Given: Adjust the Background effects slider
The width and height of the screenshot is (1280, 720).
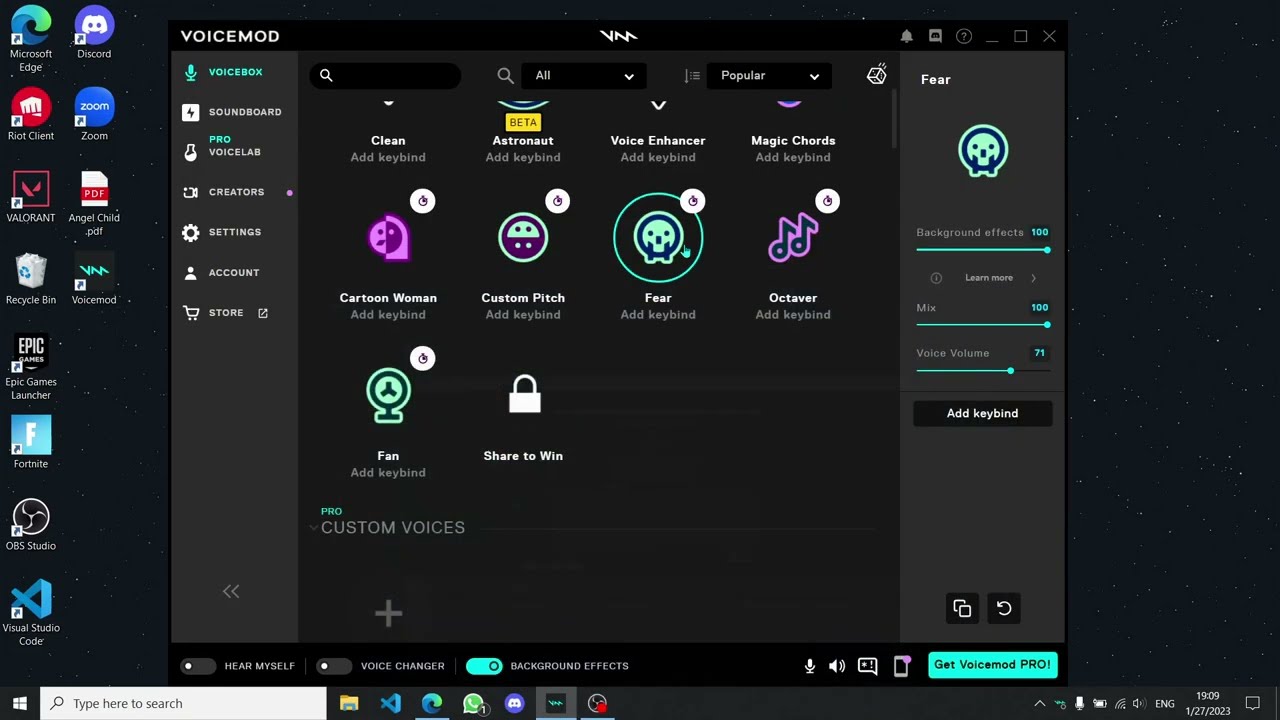Looking at the screenshot, I should click(983, 250).
